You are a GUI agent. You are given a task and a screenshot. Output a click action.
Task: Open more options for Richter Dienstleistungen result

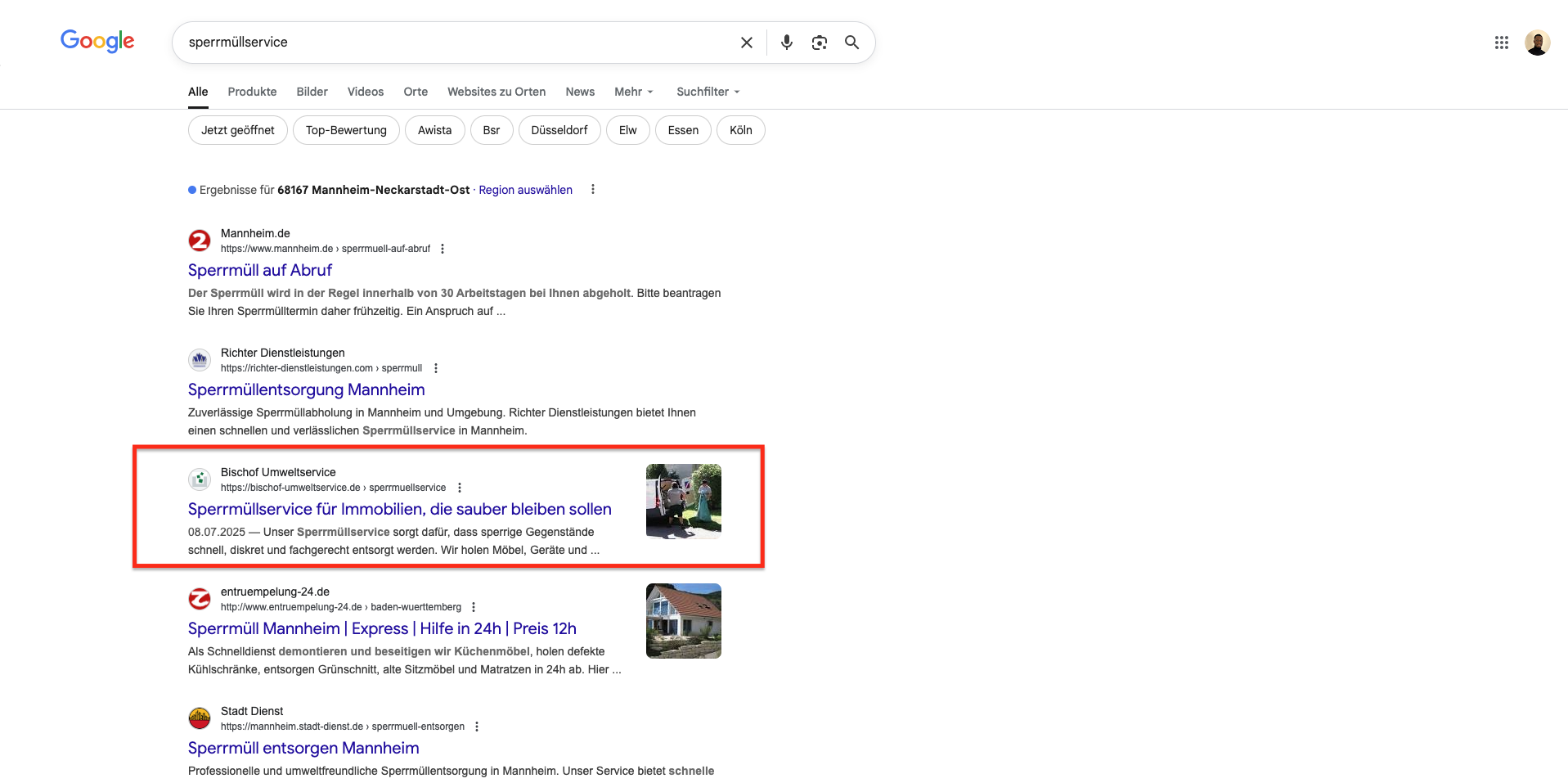pos(436,368)
